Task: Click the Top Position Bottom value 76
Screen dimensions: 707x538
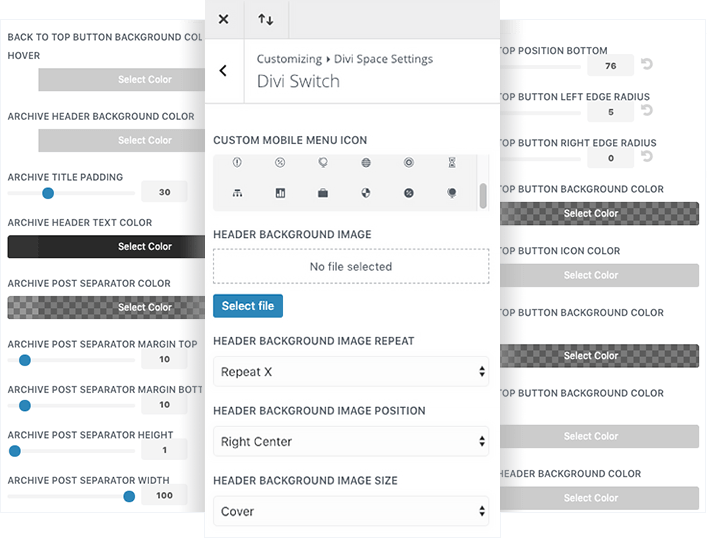Action: (x=611, y=66)
